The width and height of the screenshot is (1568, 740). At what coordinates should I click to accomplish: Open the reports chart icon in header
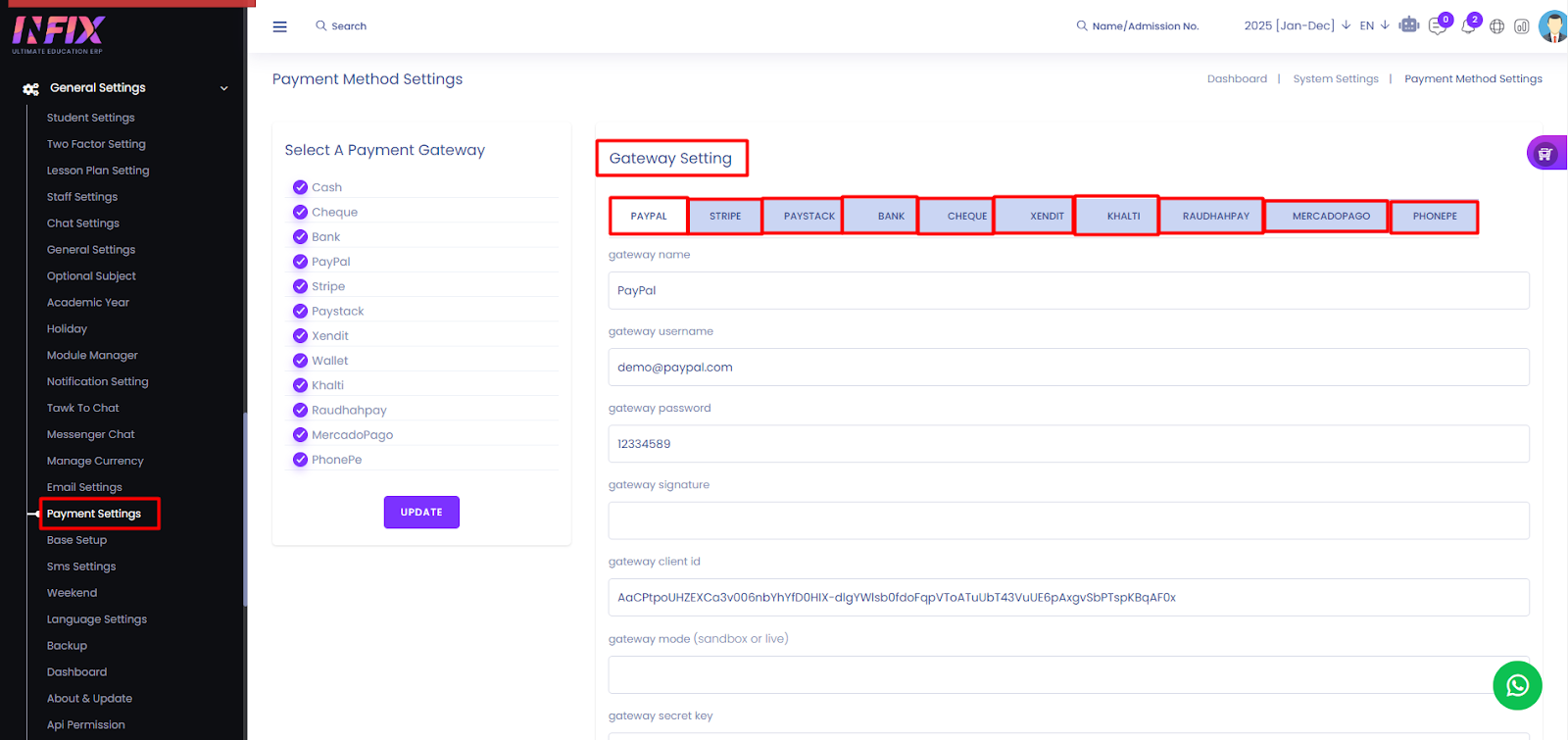tap(1521, 26)
